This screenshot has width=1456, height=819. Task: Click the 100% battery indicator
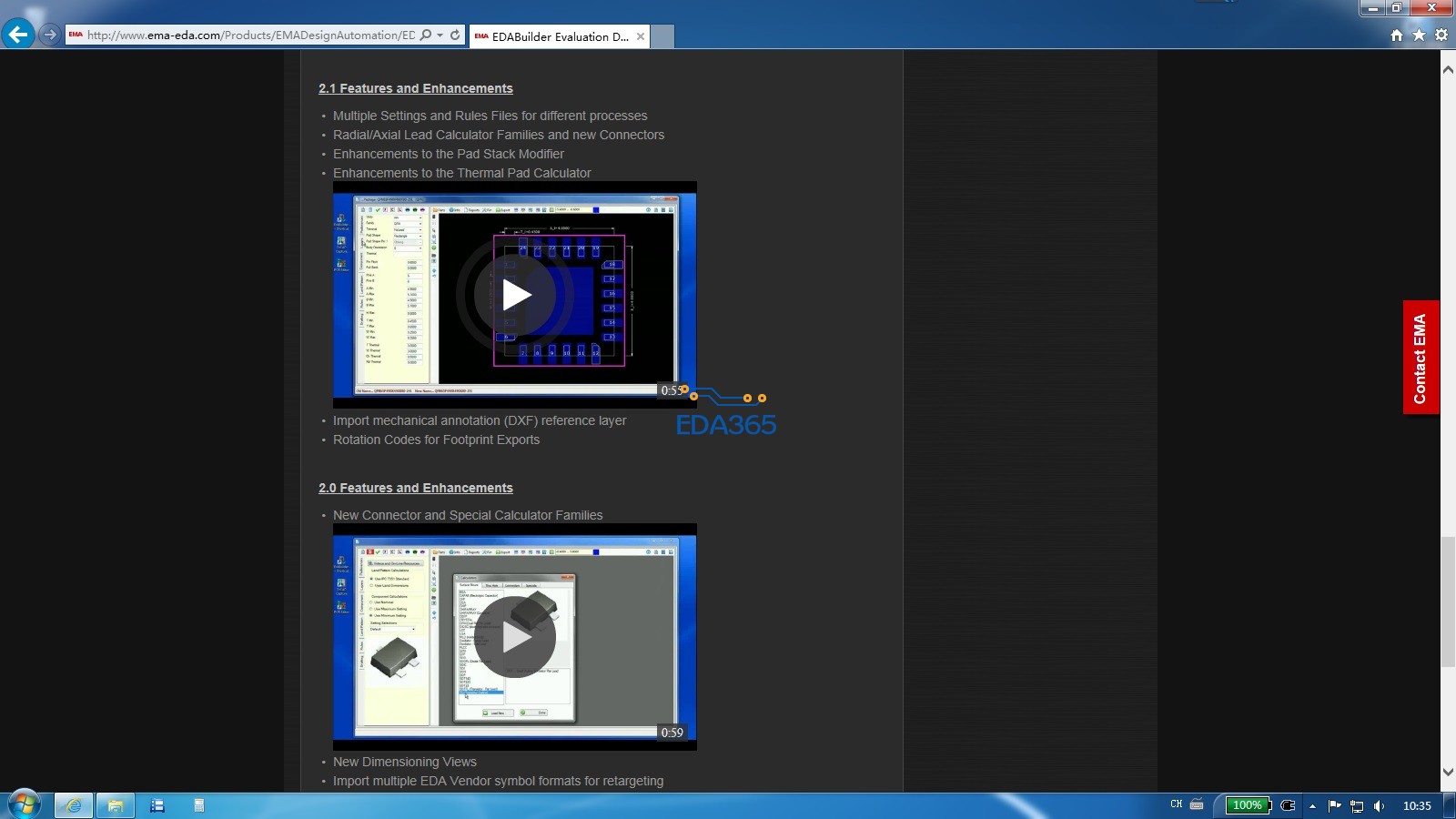click(1248, 805)
